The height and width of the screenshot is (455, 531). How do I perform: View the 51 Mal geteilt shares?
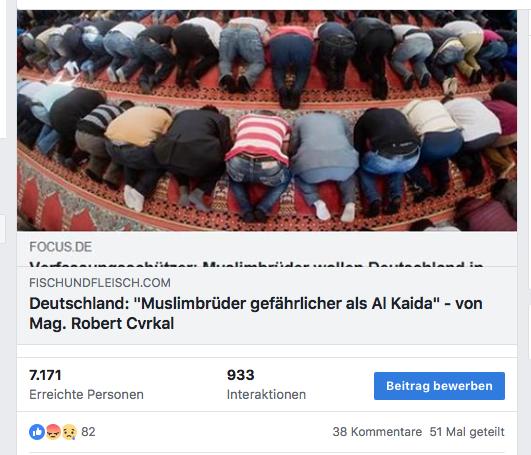coord(467,432)
